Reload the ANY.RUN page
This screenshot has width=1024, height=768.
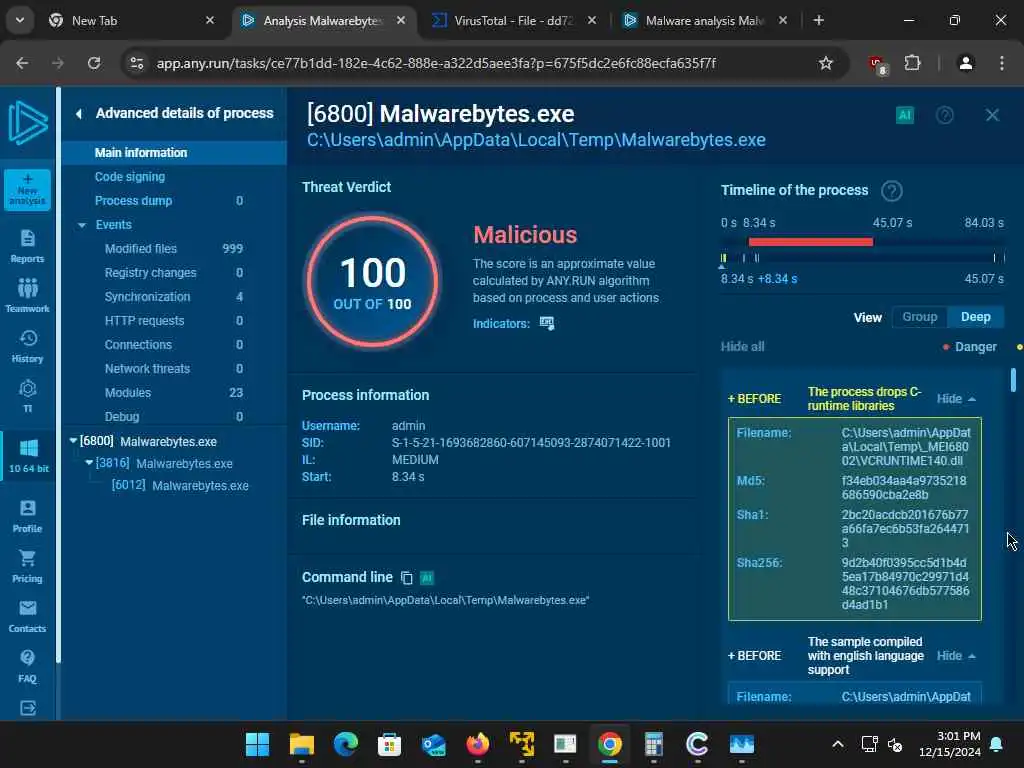tap(94, 63)
